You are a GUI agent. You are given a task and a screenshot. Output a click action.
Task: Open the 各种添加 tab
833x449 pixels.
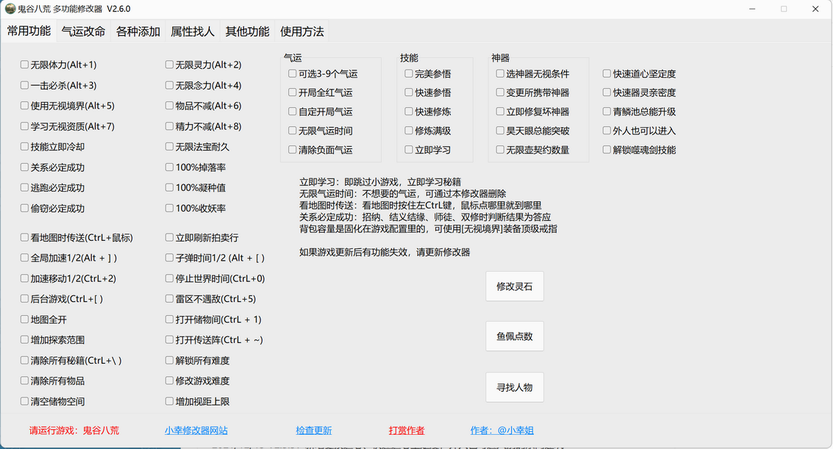[x=138, y=31]
